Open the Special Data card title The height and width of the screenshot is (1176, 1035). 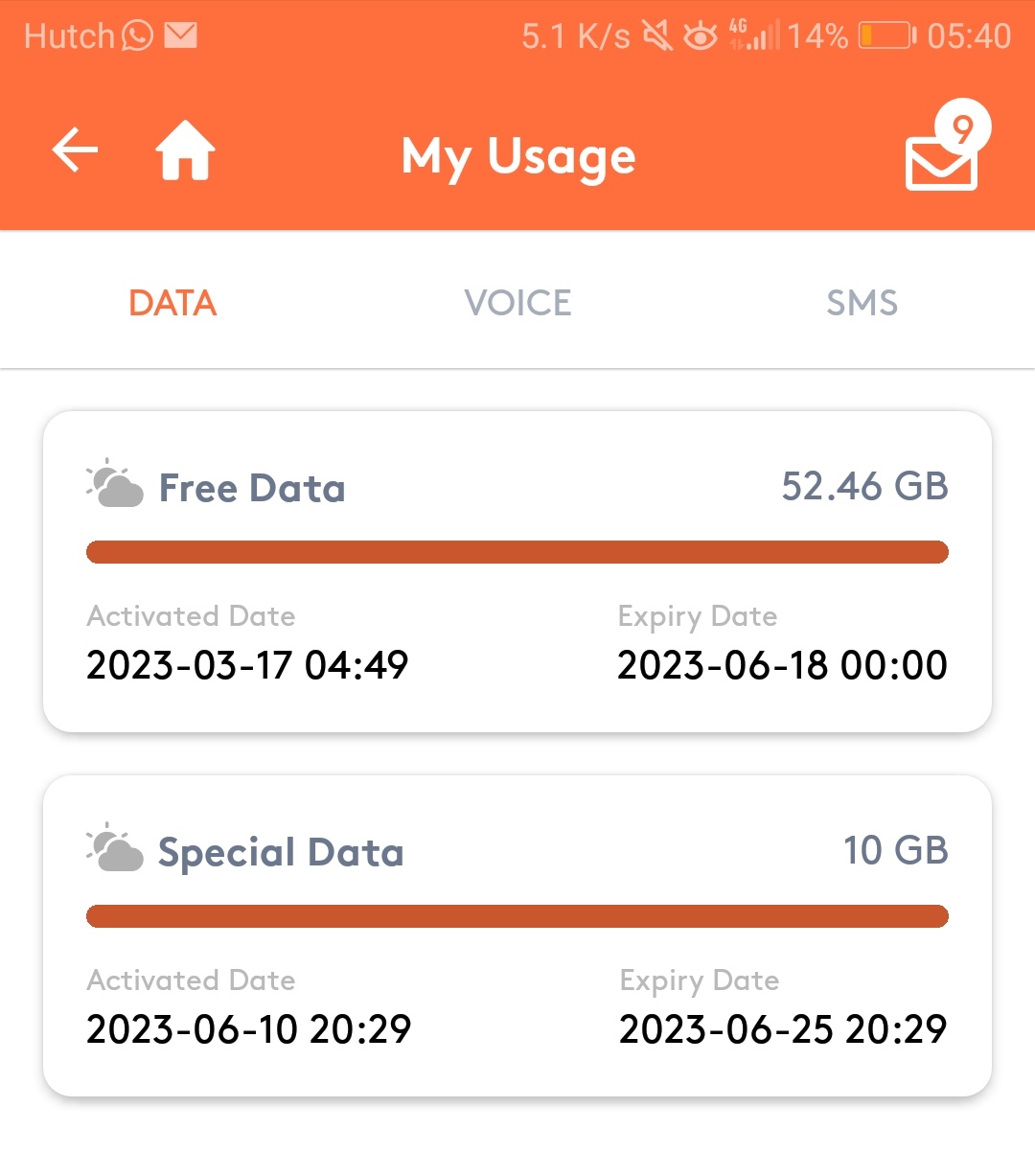[281, 852]
